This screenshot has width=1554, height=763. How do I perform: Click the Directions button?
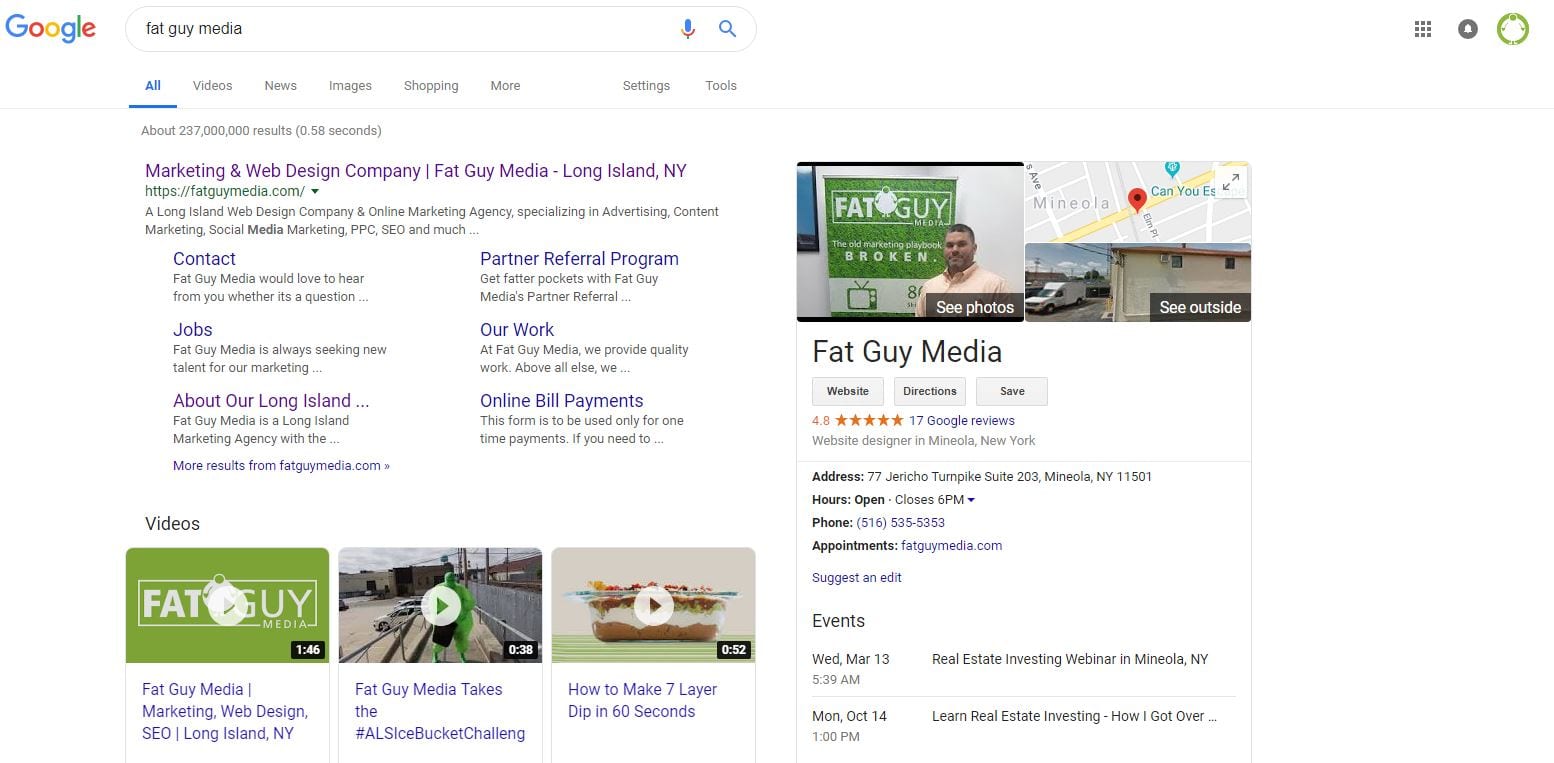(930, 391)
